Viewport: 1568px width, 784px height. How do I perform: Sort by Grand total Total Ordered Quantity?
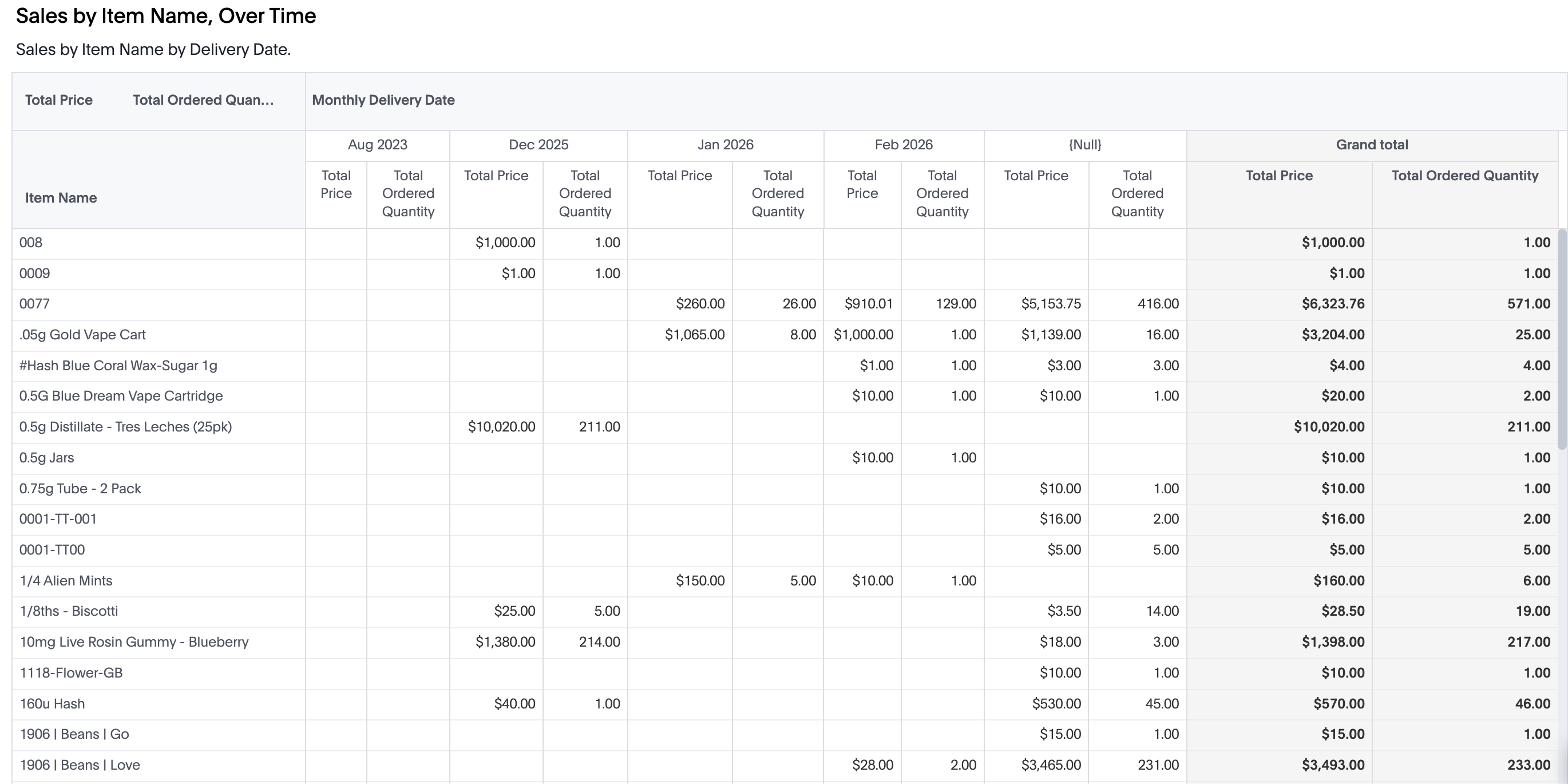pos(1464,176)
